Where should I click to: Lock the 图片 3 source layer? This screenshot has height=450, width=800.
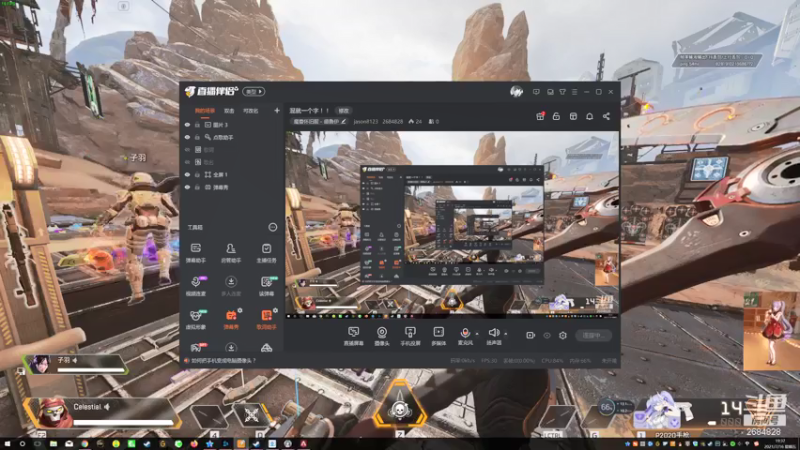(x=197, y=124)
